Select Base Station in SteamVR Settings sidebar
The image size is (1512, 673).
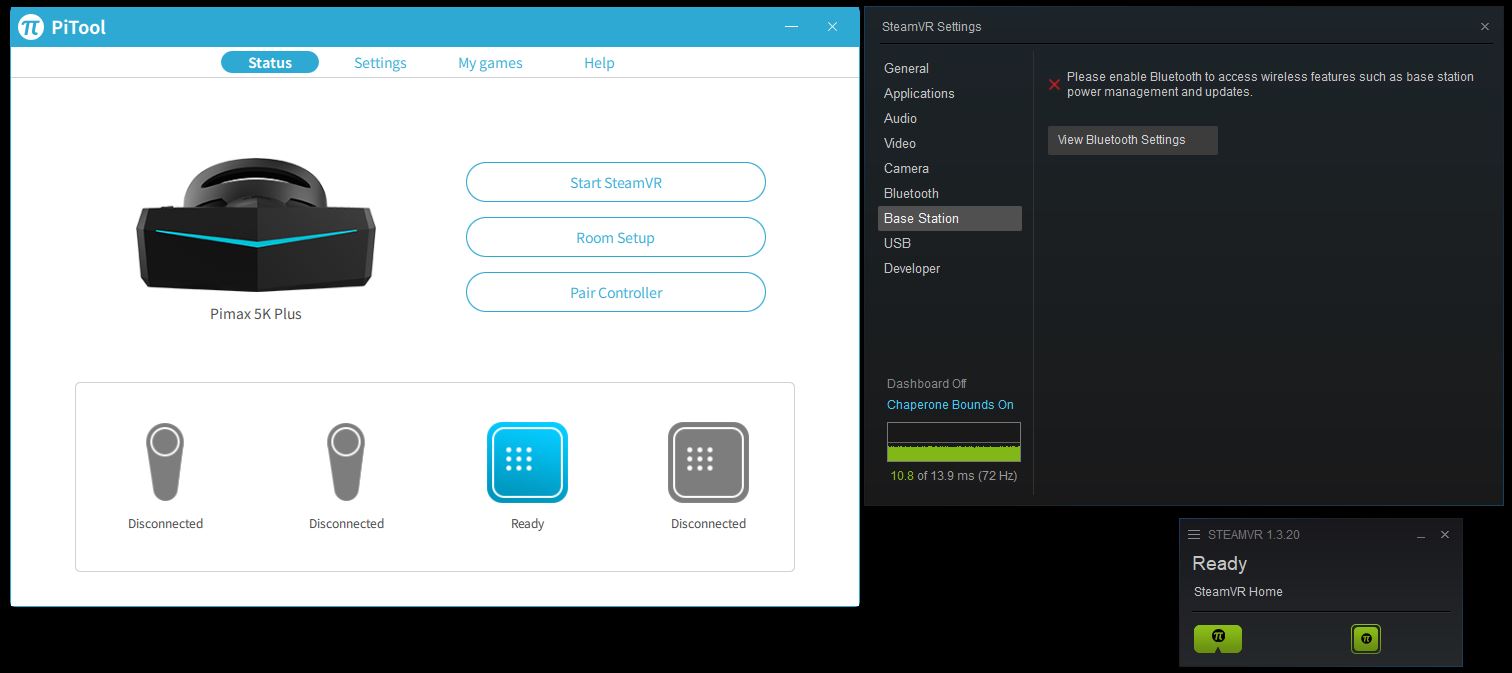pyautogui.click(x=950, y=218)
